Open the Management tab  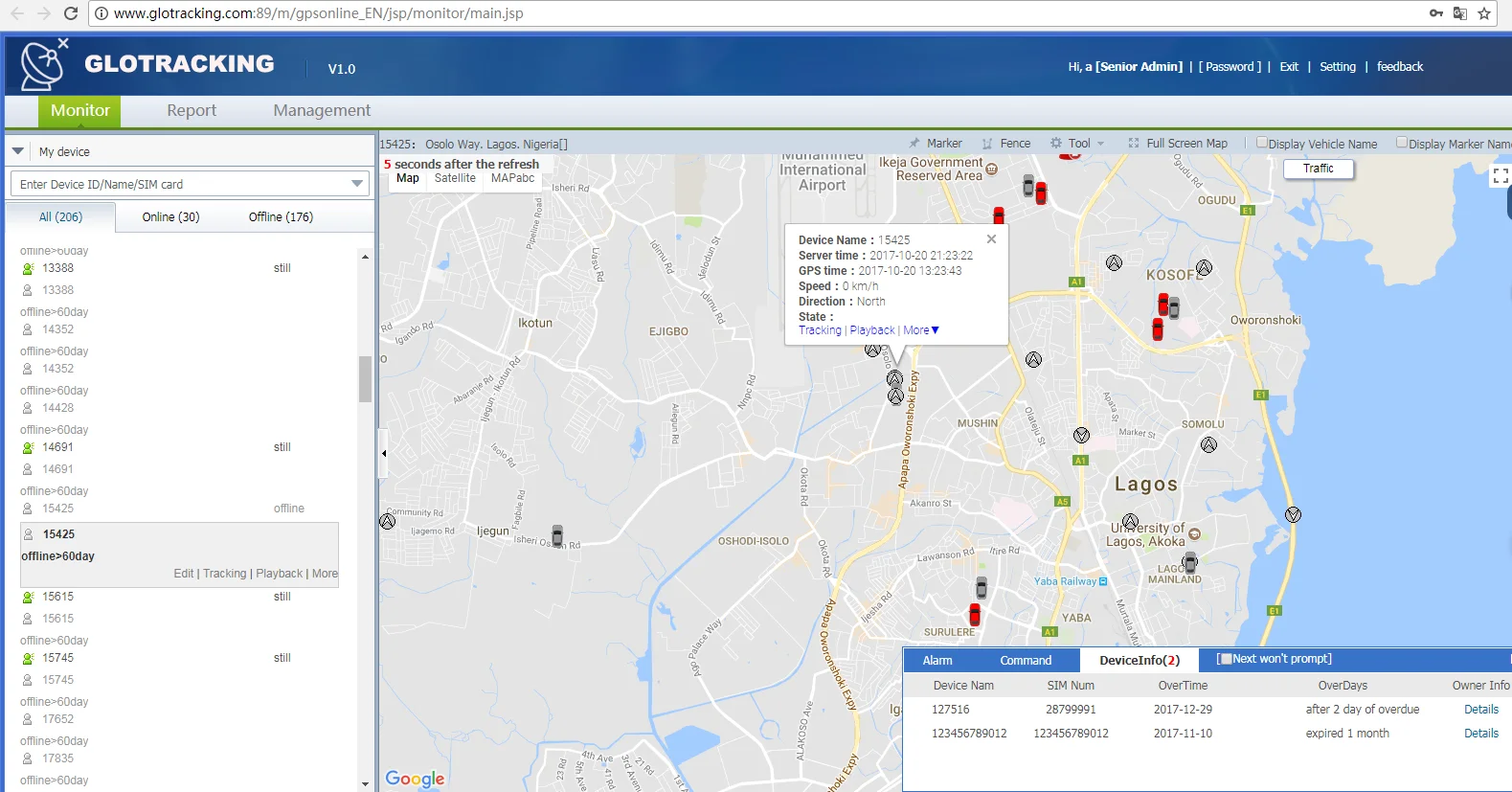pos(322,111)
